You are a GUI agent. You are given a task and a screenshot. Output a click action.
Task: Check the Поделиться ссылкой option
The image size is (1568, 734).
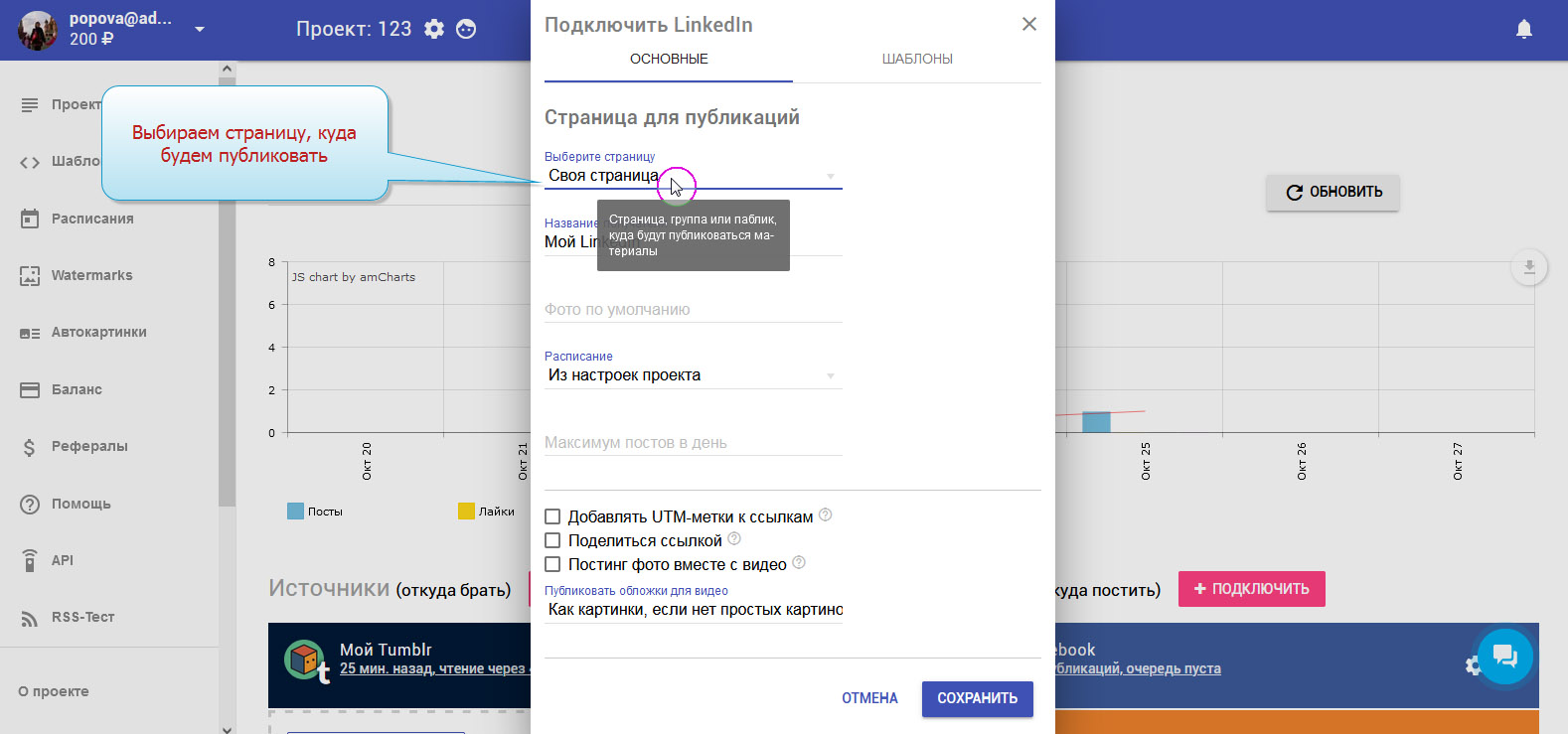[552, 540]
